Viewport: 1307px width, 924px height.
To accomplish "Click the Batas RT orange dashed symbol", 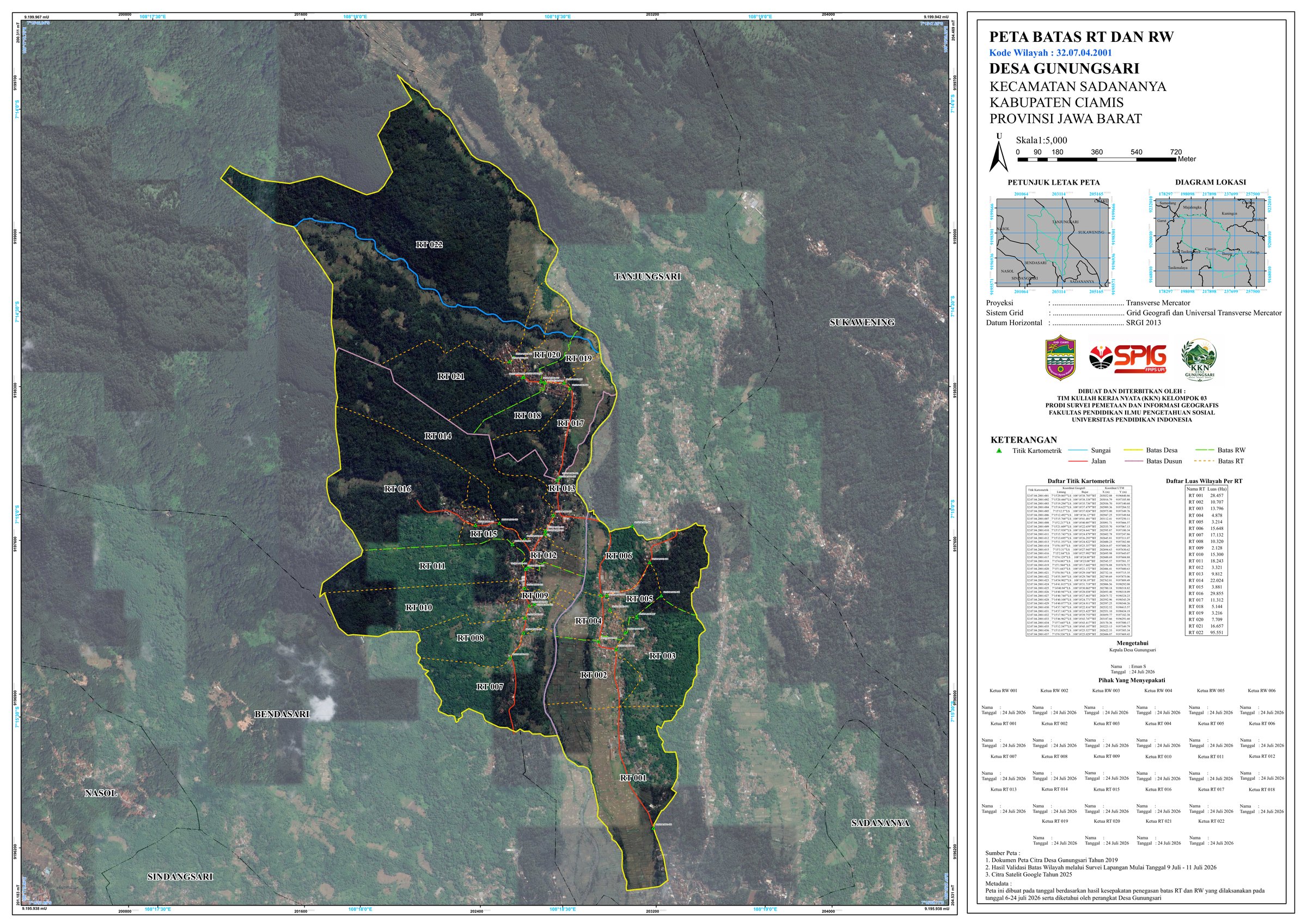I will click(1204, 461).
